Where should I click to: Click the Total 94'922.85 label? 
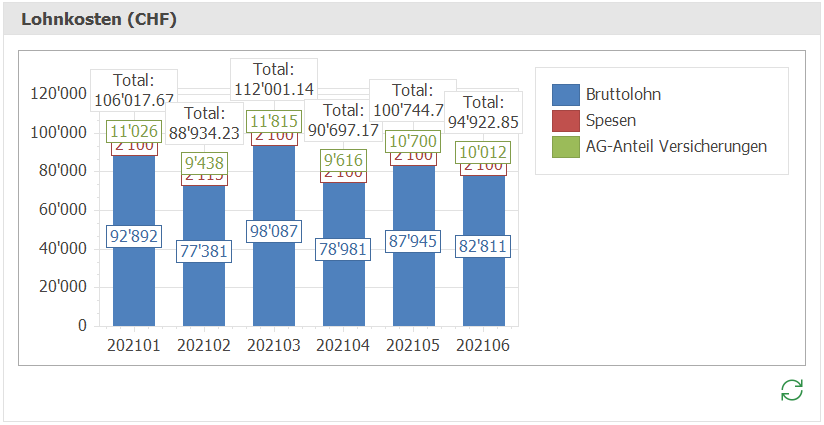pyautogui.click(x=483, y=112)
